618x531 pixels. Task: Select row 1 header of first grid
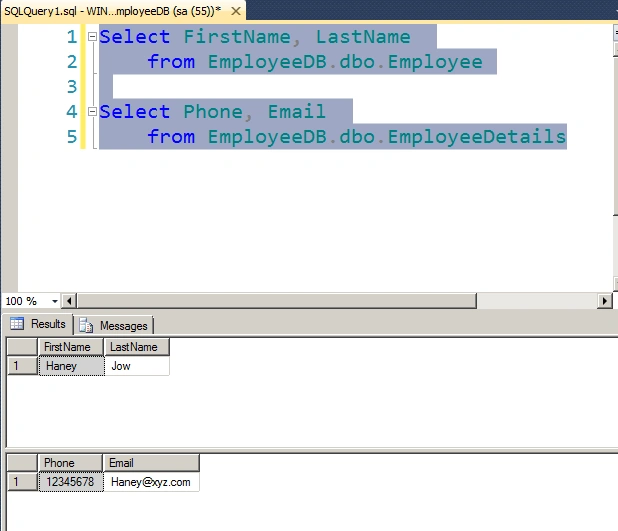[x=22, y=366]
